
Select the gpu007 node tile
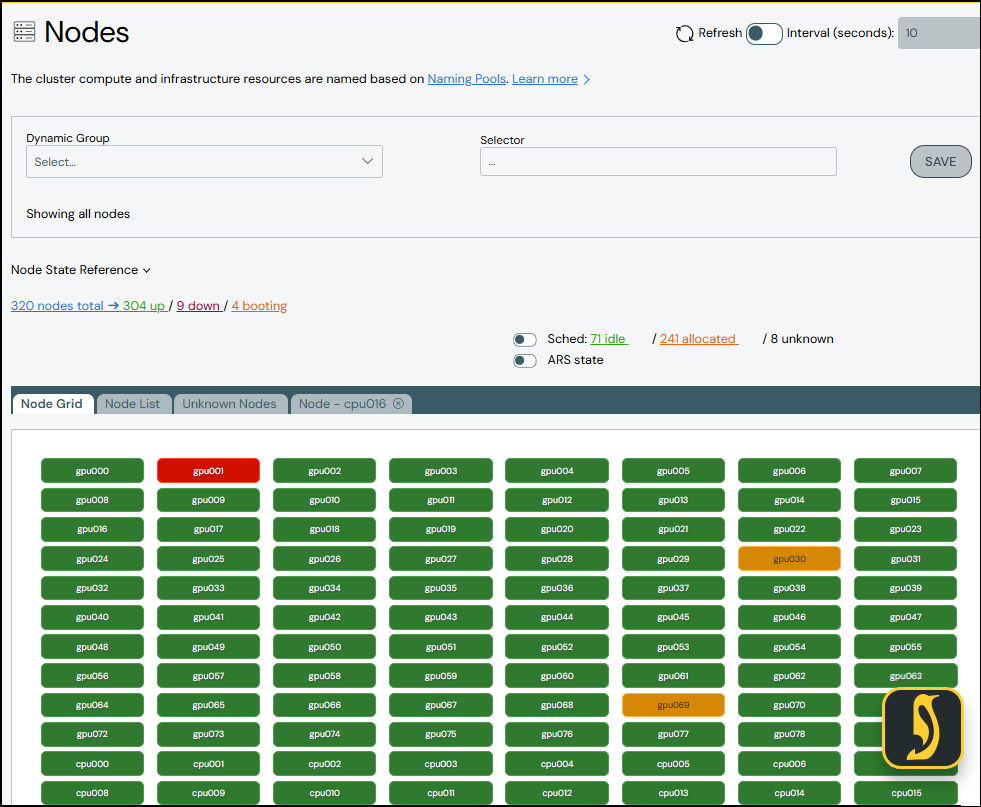[905, 470]
